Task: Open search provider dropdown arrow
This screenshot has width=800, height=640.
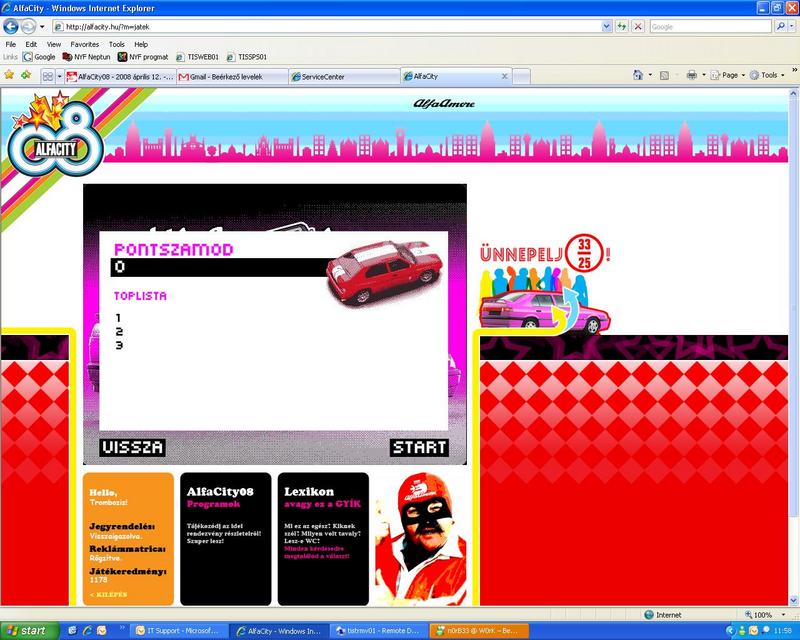Action: click(790, 27)
